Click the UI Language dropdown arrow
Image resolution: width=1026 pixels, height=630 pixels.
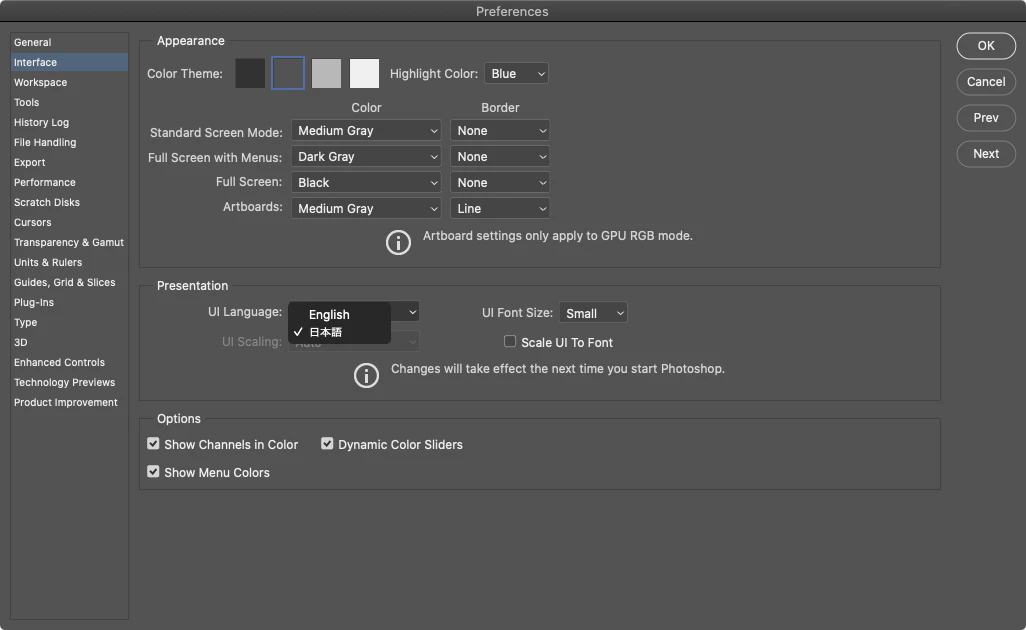[412, 312]
